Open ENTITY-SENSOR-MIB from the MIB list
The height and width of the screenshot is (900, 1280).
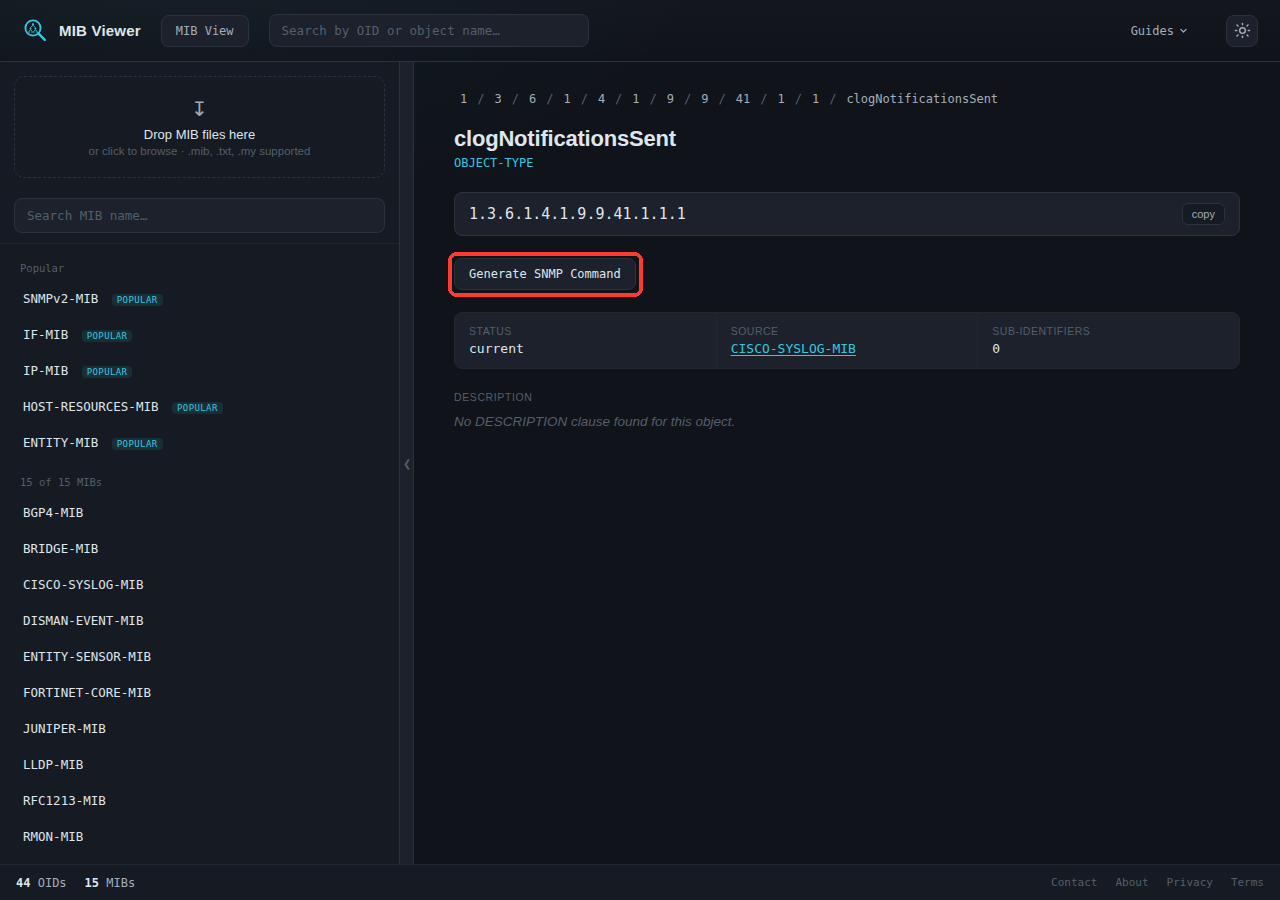199,657
